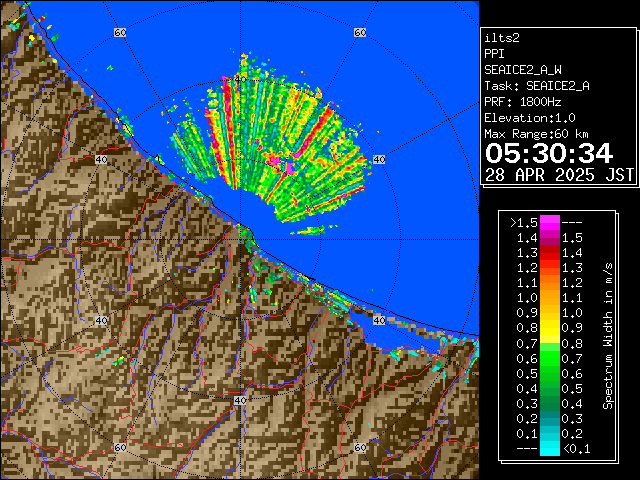640x480 pixels.
Task: Click the 'Max Range:60 km' text
Action: pos(536,134)
